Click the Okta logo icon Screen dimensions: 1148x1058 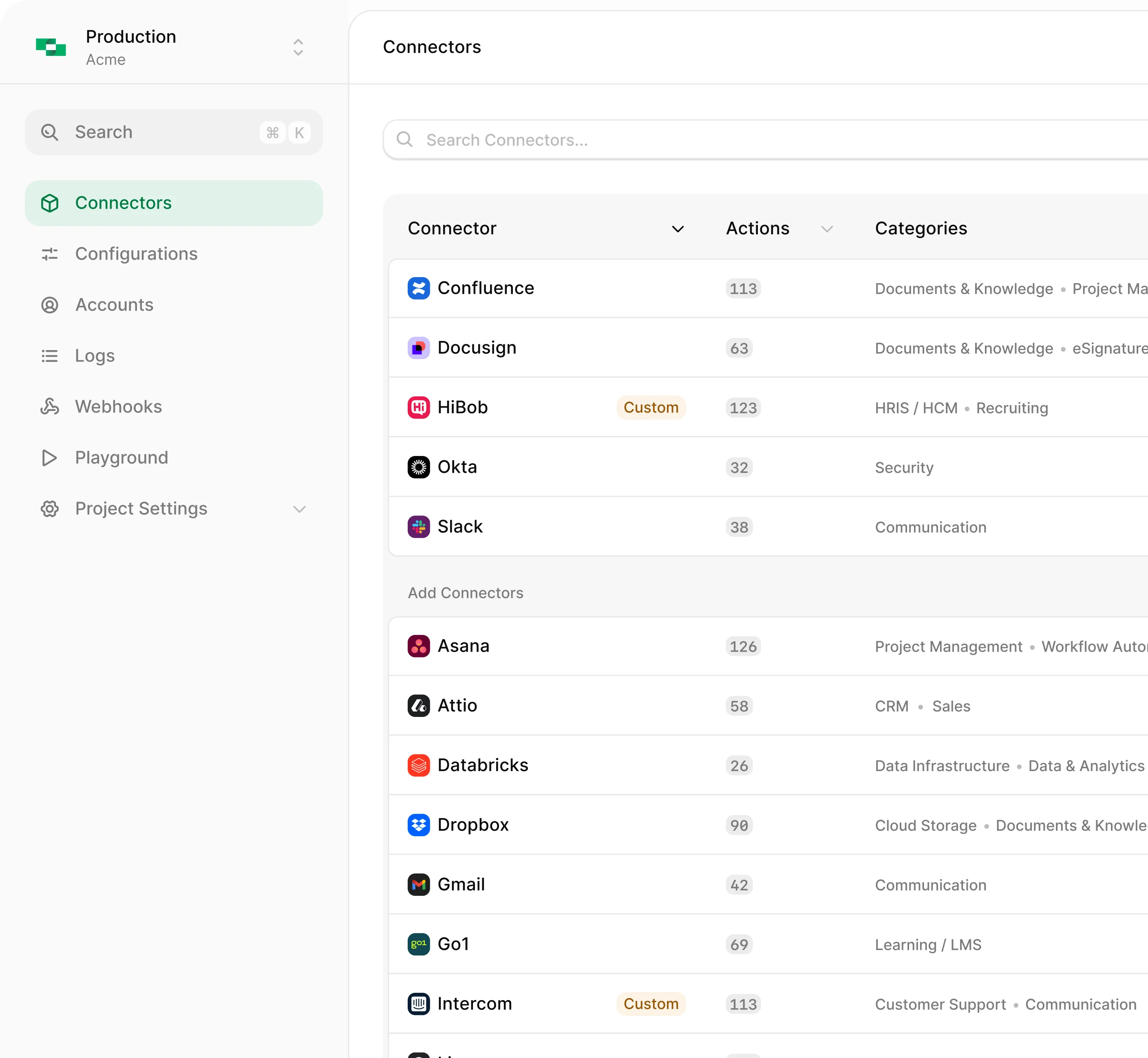coord(419,467)
